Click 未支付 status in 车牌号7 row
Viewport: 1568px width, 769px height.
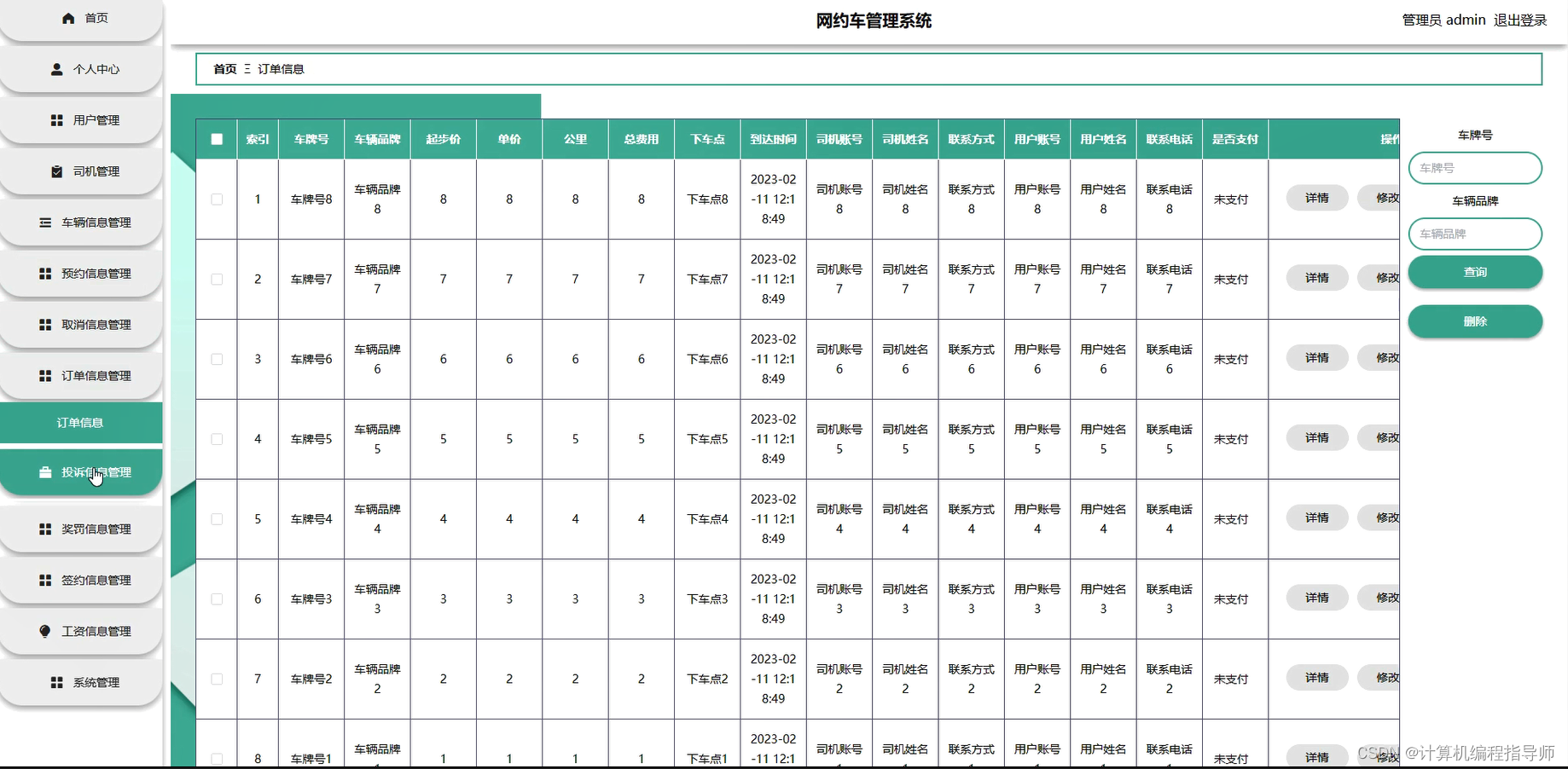(1231, 280)
